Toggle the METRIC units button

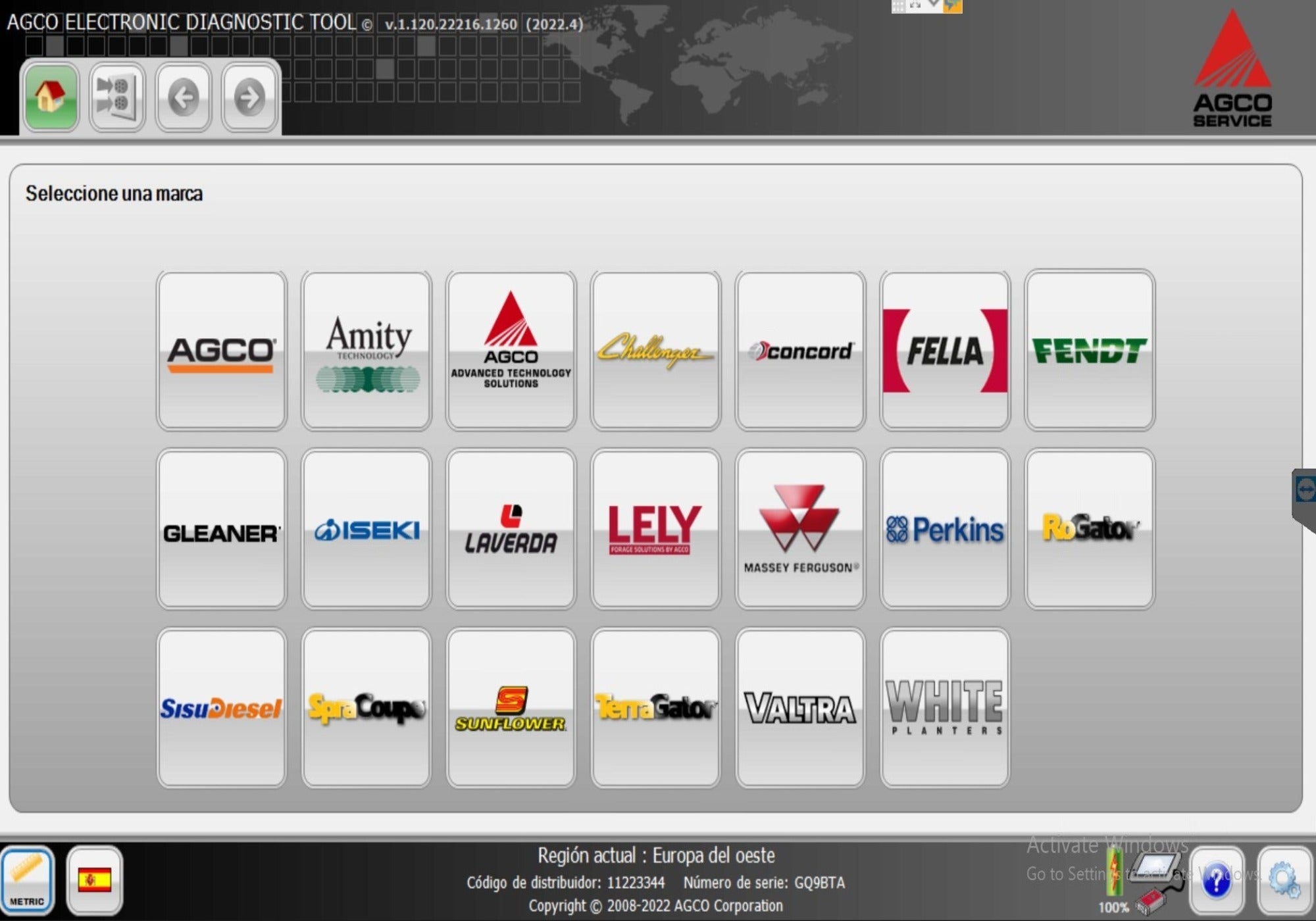pos(27,880)
